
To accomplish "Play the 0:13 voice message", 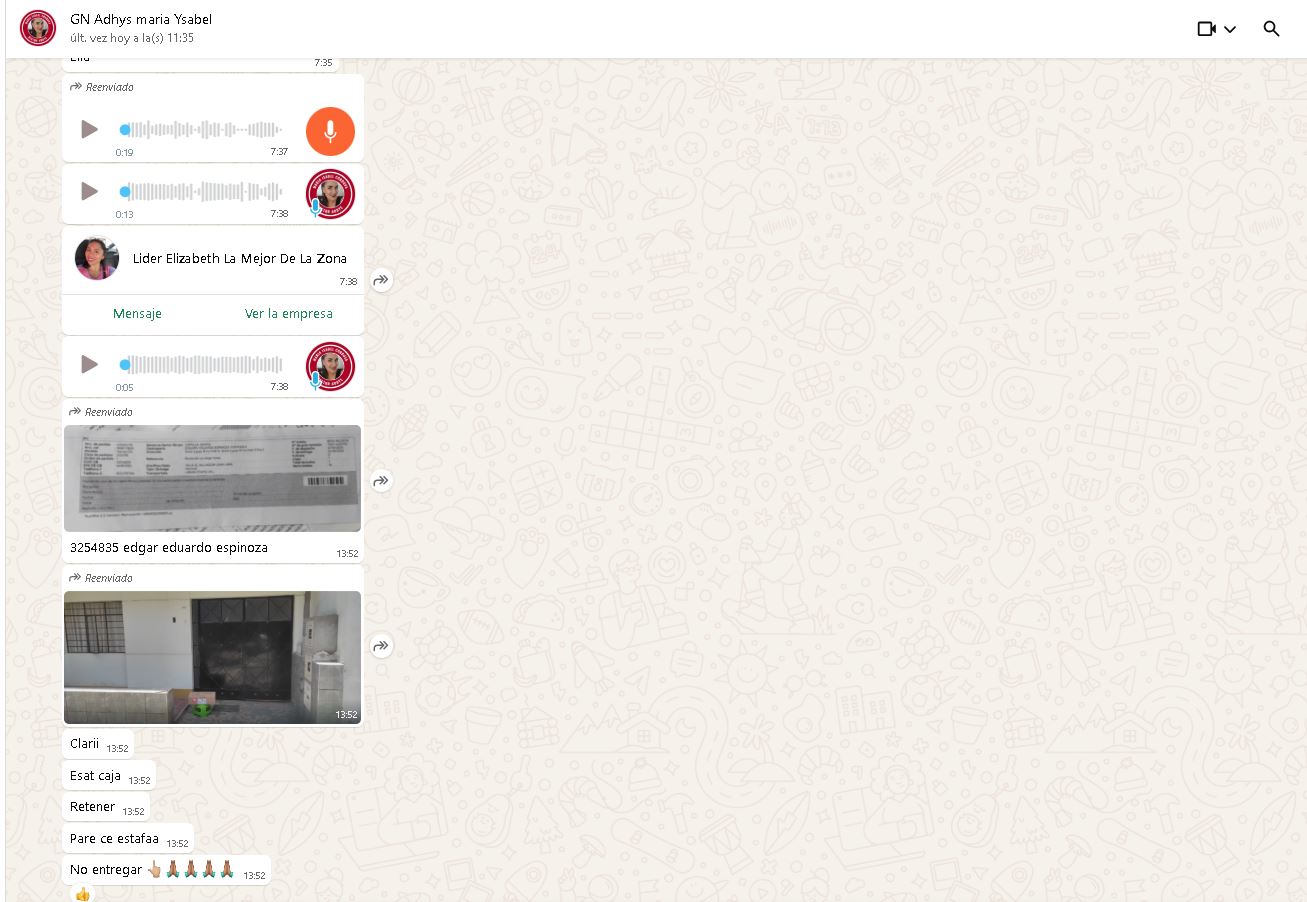I will coord(89,191).
